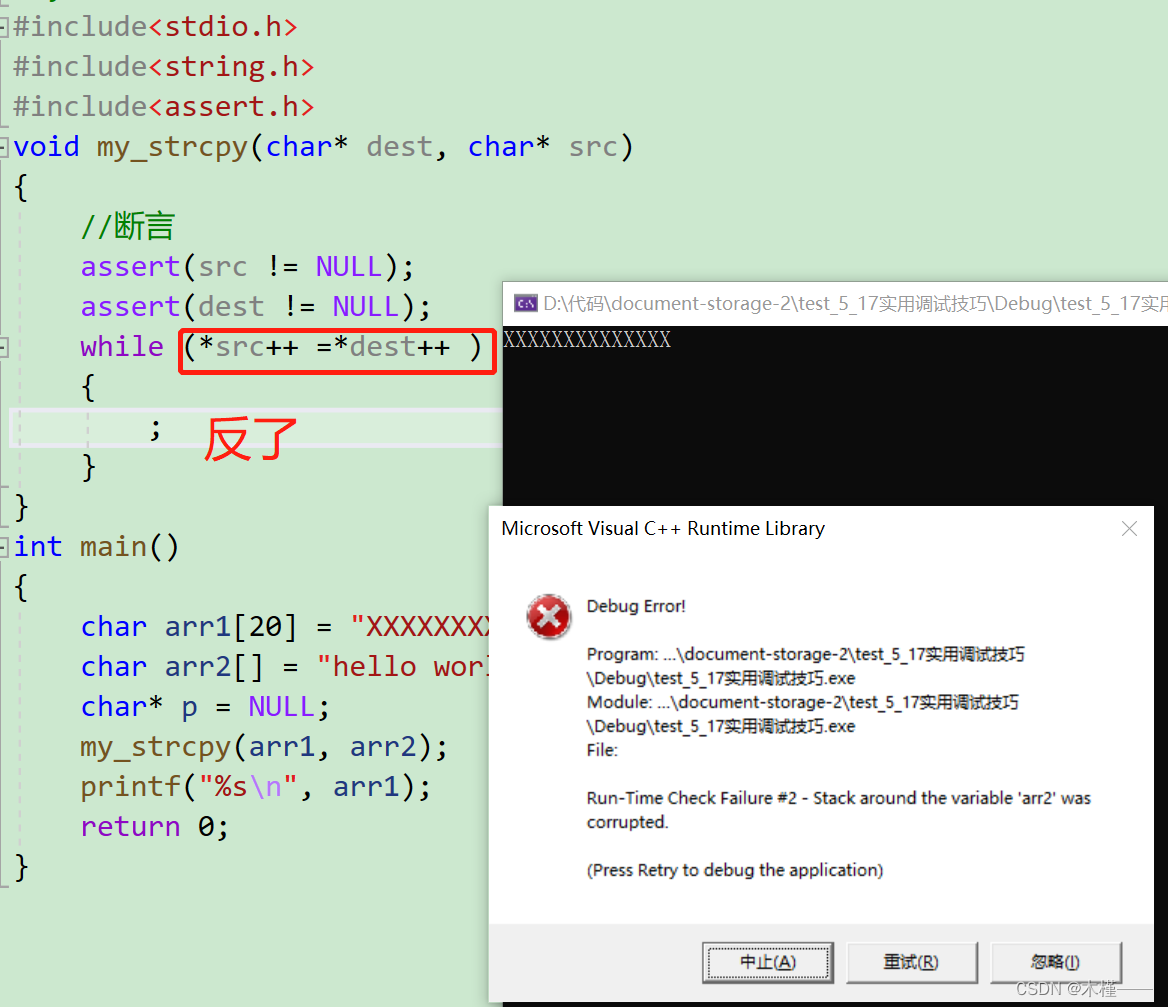Click the 'Program:' path line in dialog
This screenshot has height=1007, width=1168.
(x=805, y=667)
